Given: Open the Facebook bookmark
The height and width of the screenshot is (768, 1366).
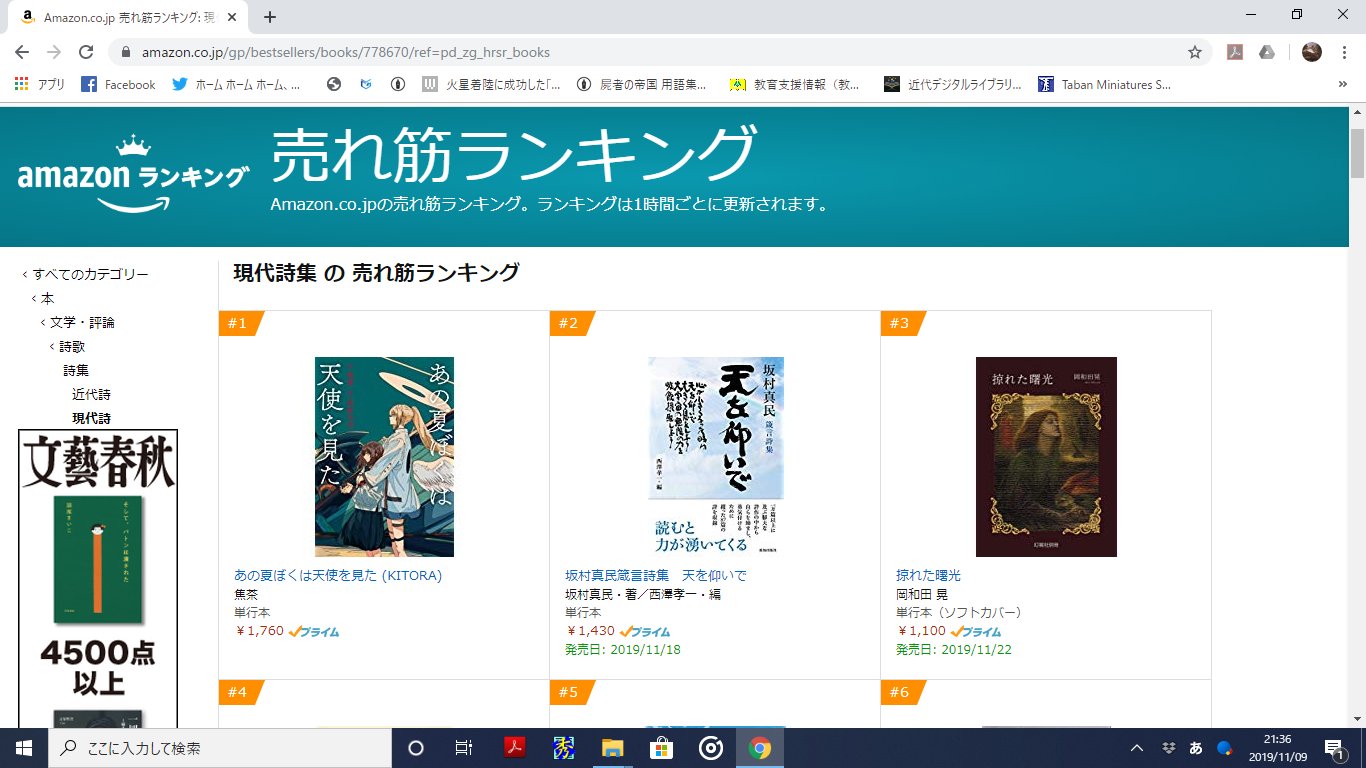Looking at the screenshot, I should [118, 85].
